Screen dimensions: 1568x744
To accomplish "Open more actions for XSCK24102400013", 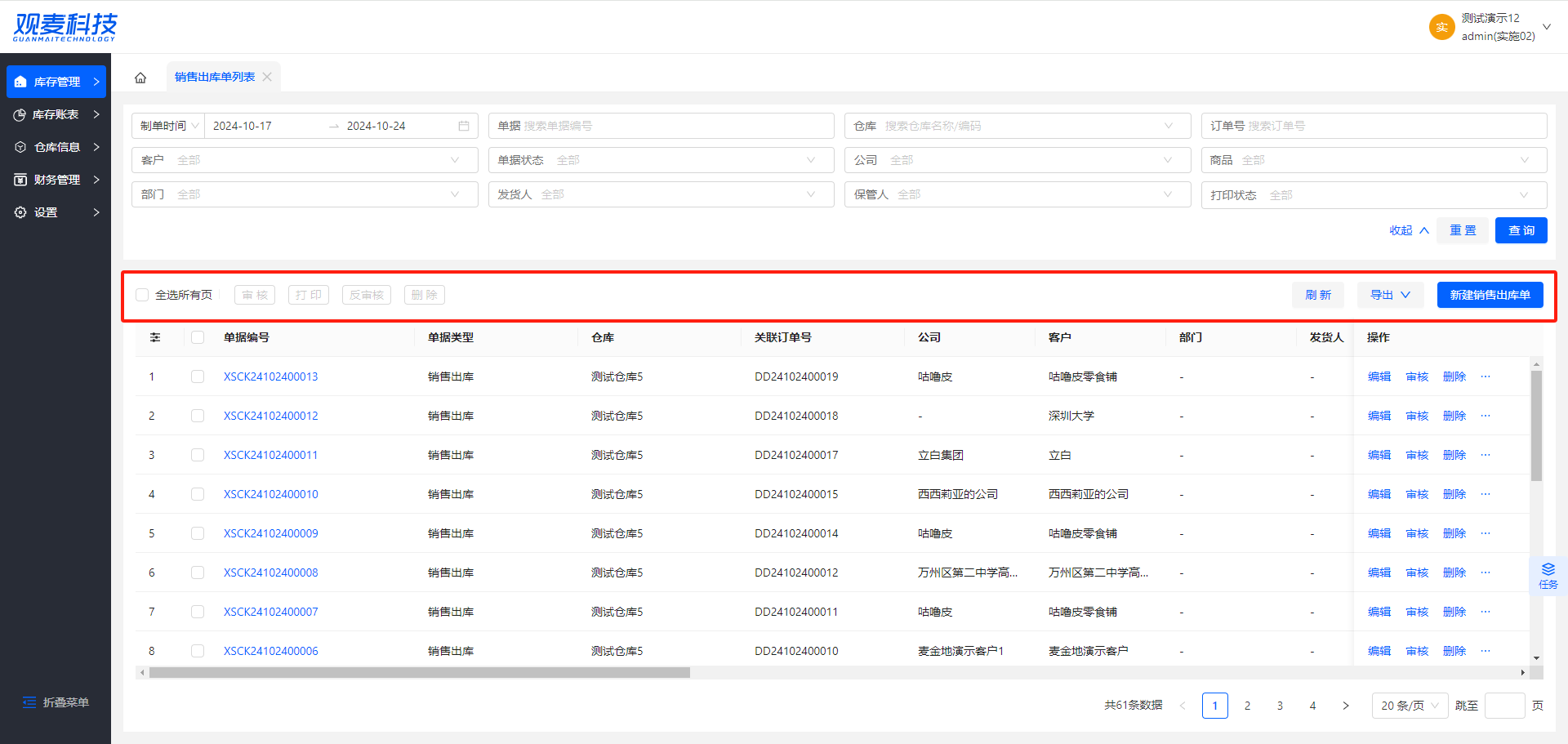I will [1486, 376].
